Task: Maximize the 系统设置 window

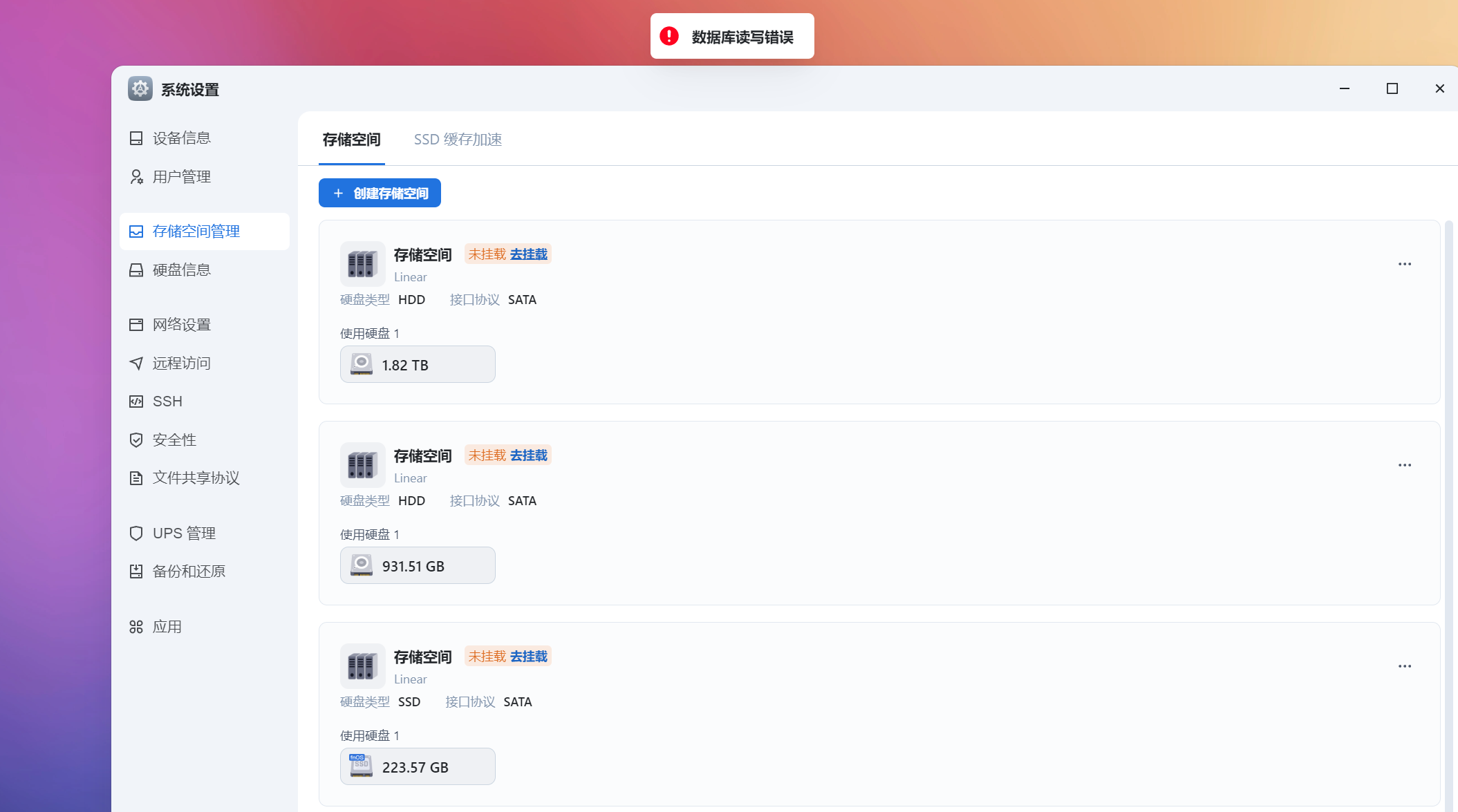Action: (x=1392, y=88)
